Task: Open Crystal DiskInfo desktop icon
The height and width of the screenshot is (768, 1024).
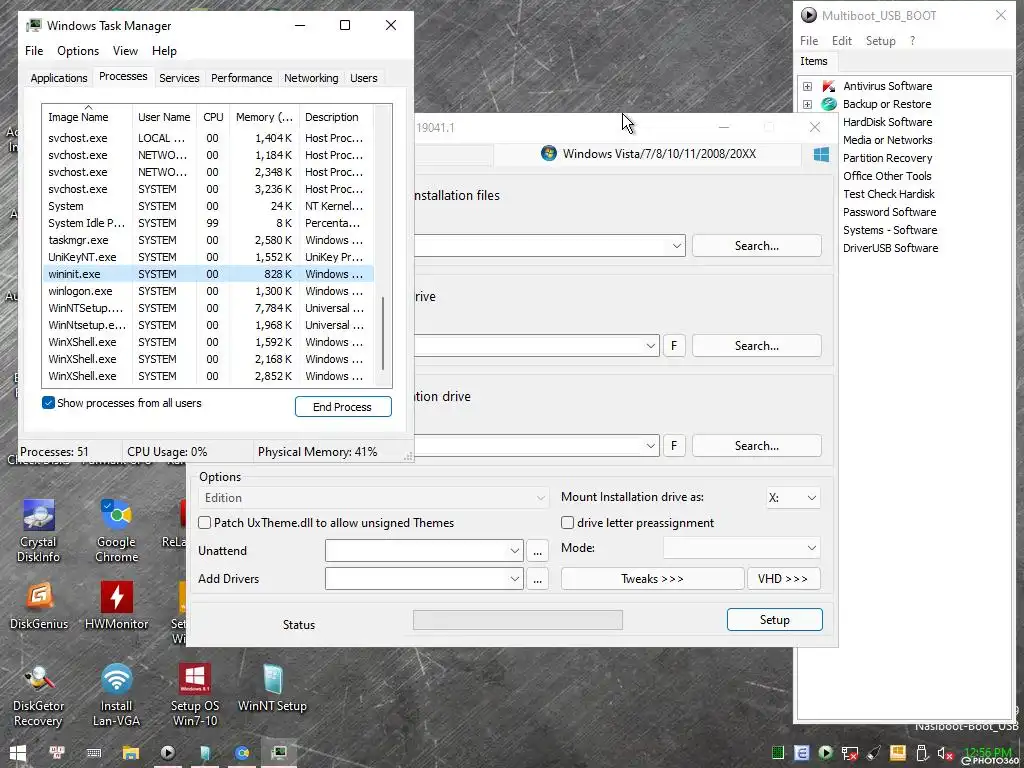Action: click(x=39, y=530)
